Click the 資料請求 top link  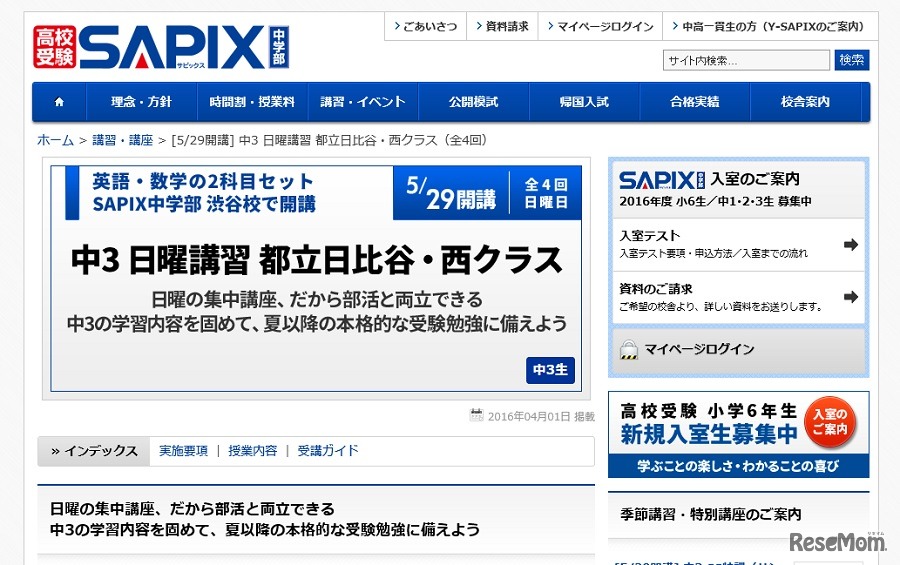click(502, 26)
